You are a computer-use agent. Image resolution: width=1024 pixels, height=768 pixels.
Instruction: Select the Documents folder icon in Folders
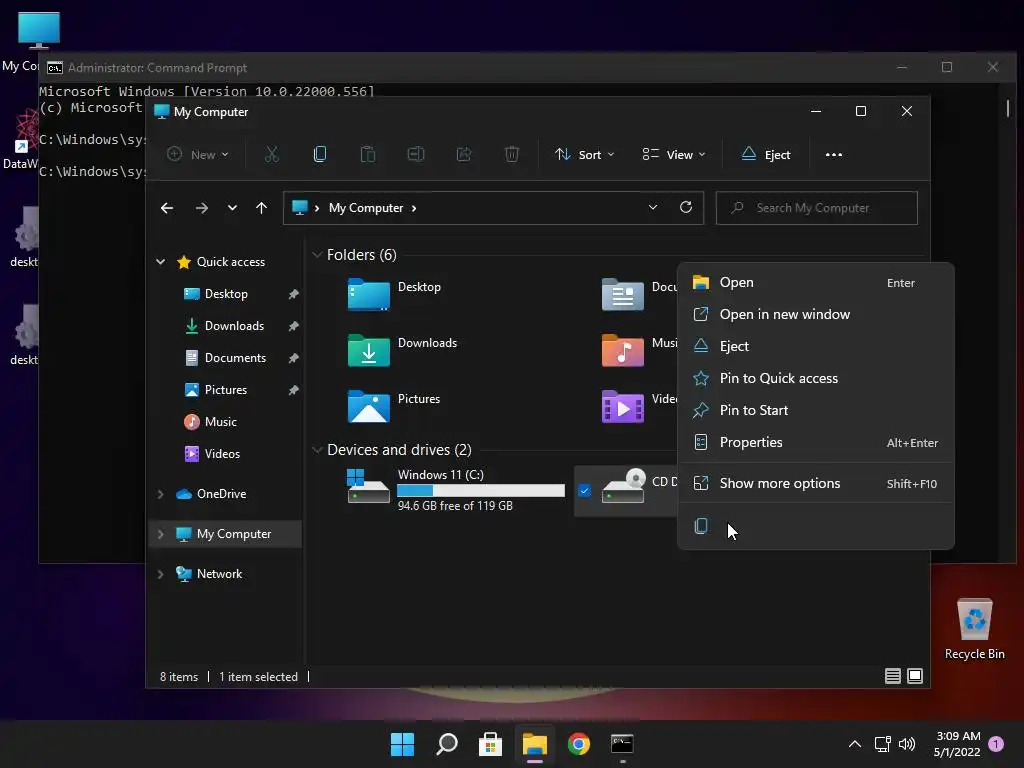click(622, 294)
